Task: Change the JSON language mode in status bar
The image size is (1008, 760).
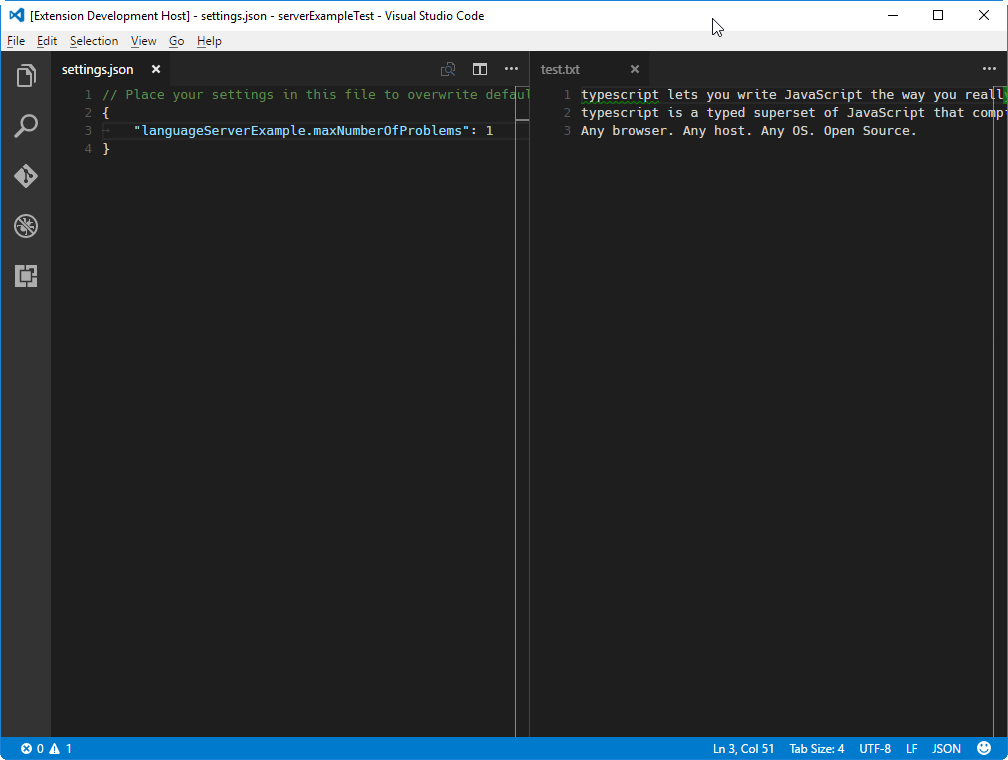Action: [x=946, y=748]
